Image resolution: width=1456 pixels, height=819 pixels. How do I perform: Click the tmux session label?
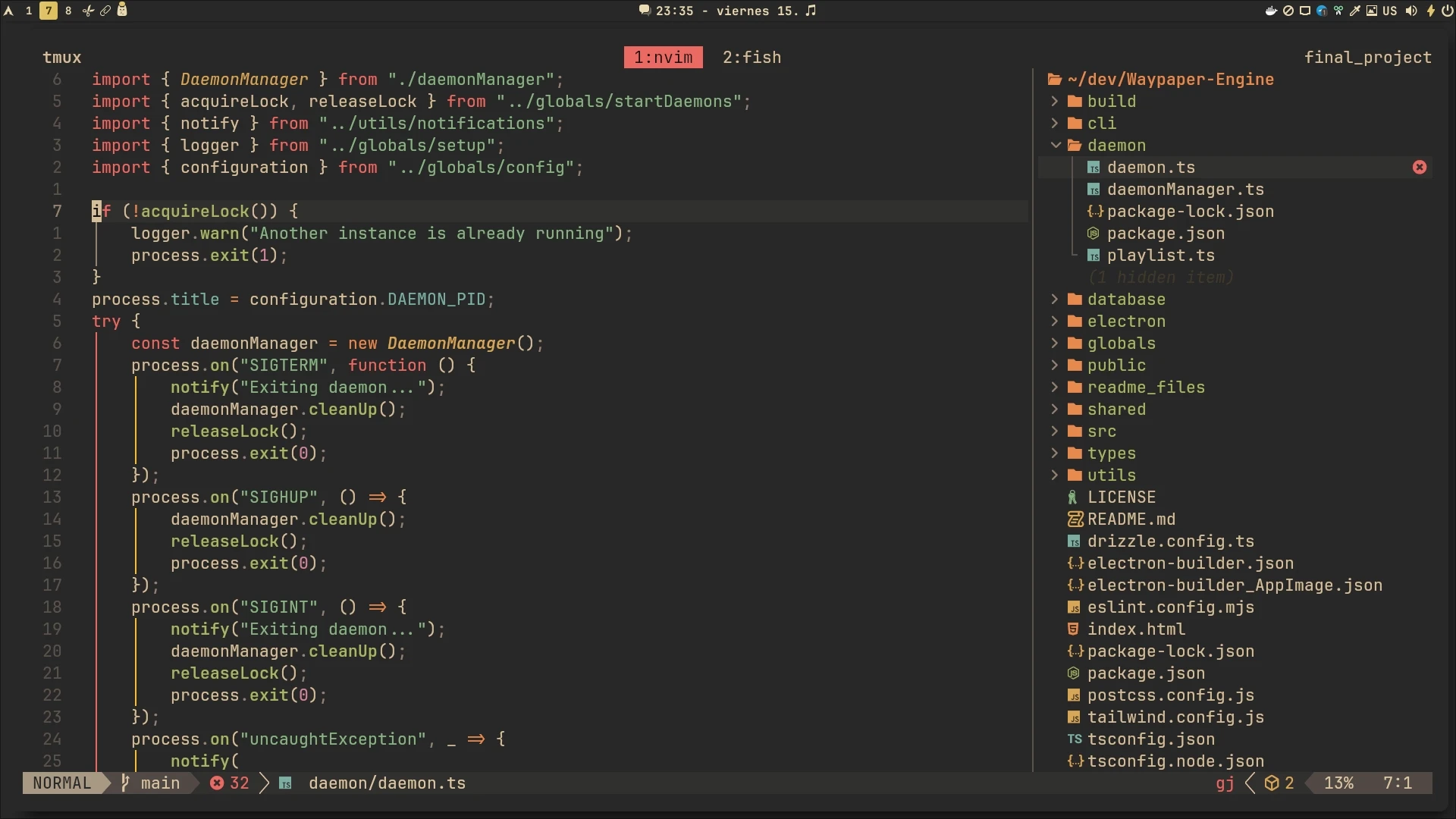point(62,58)
